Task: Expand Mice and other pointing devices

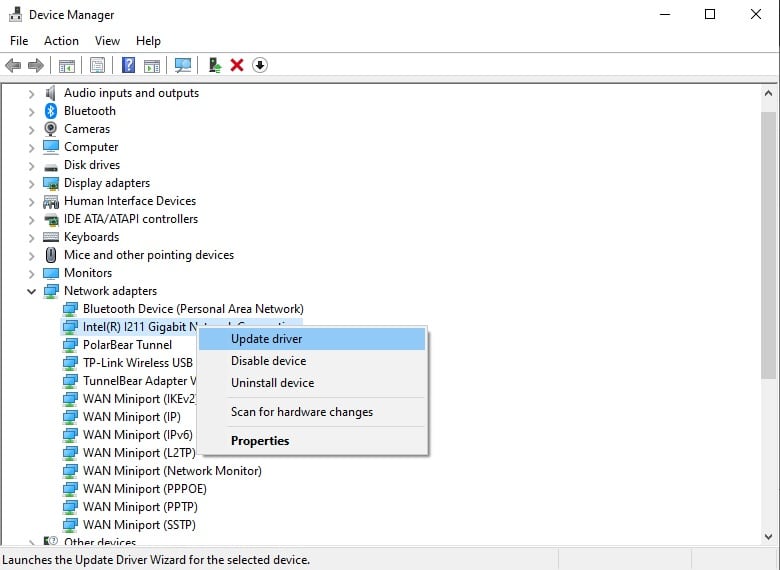Action: (31, 255)
